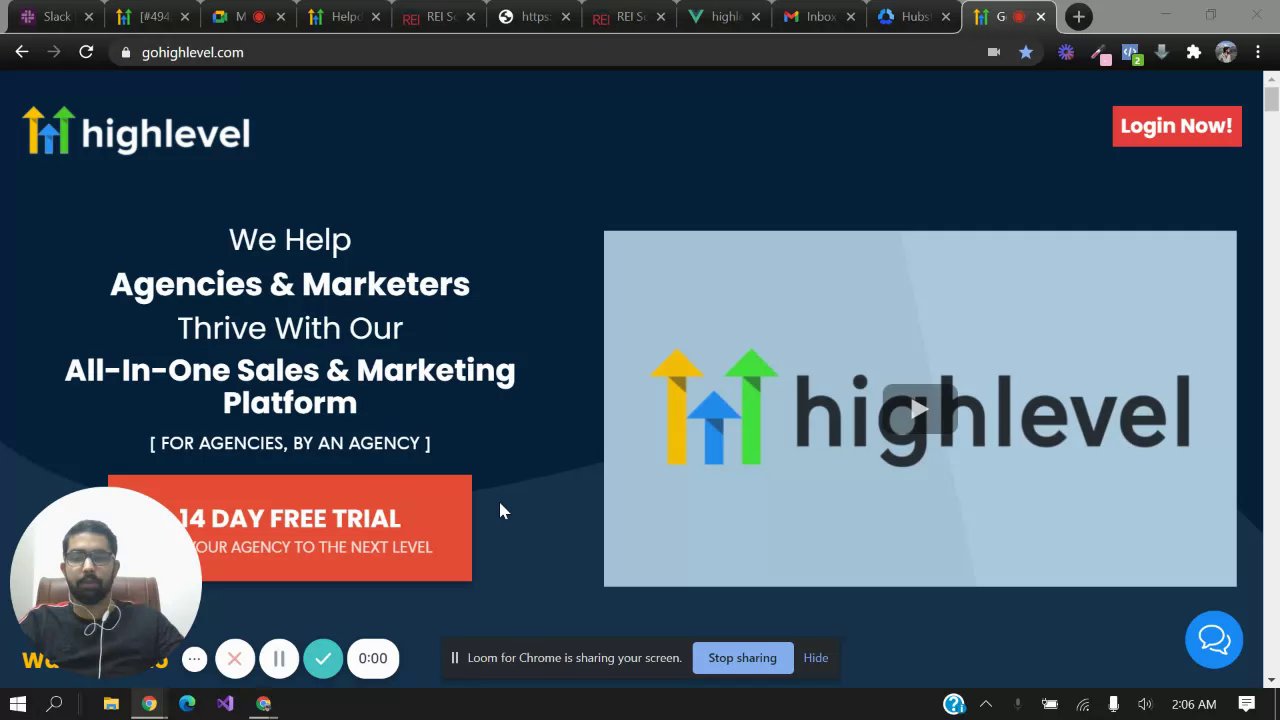Click the camera indicator in address bar
The width and height of the screenshot is (1280, 720).
coord(994,52)
